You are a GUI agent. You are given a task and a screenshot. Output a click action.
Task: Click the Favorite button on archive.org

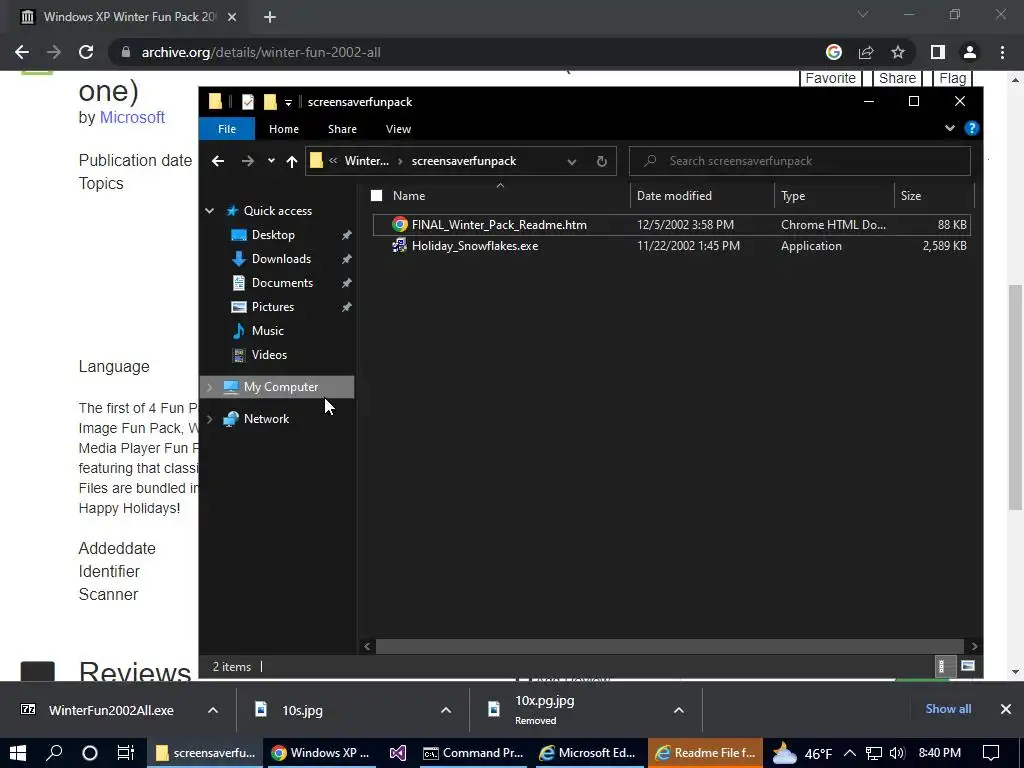coord(830,78)
